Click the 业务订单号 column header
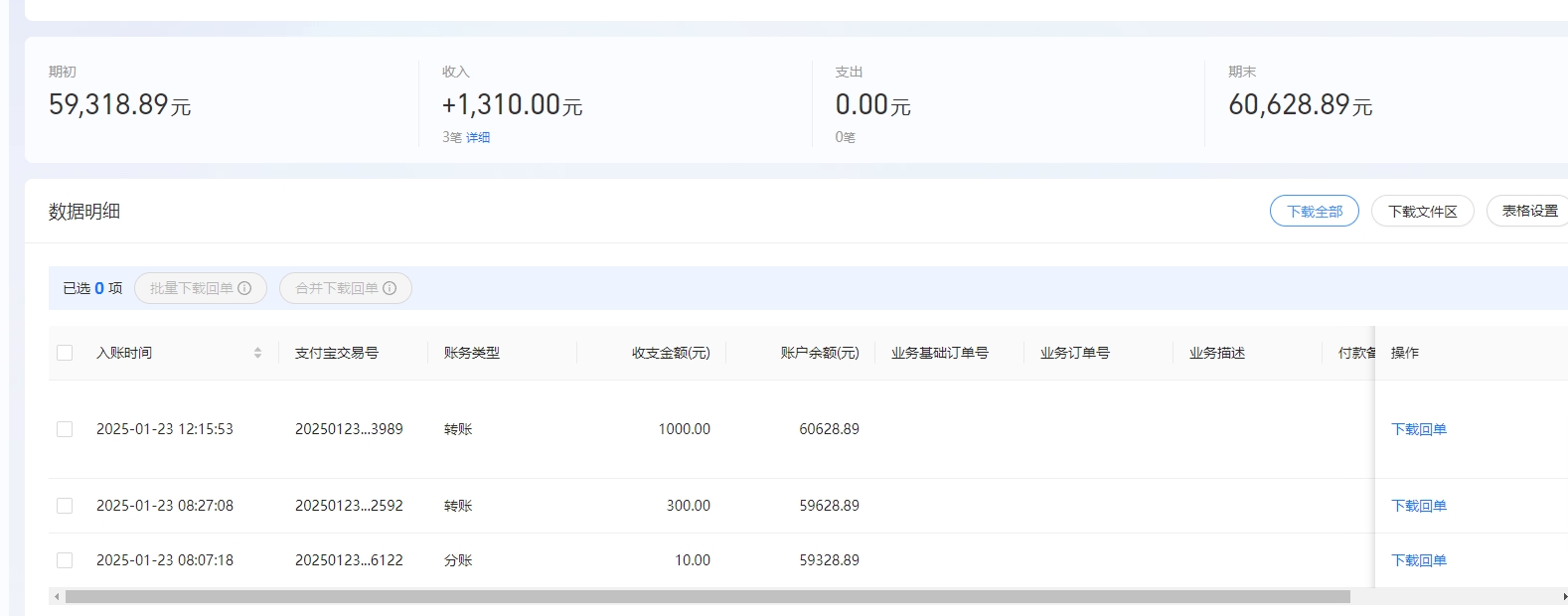1568x616 pixels. coord(1075,353)
